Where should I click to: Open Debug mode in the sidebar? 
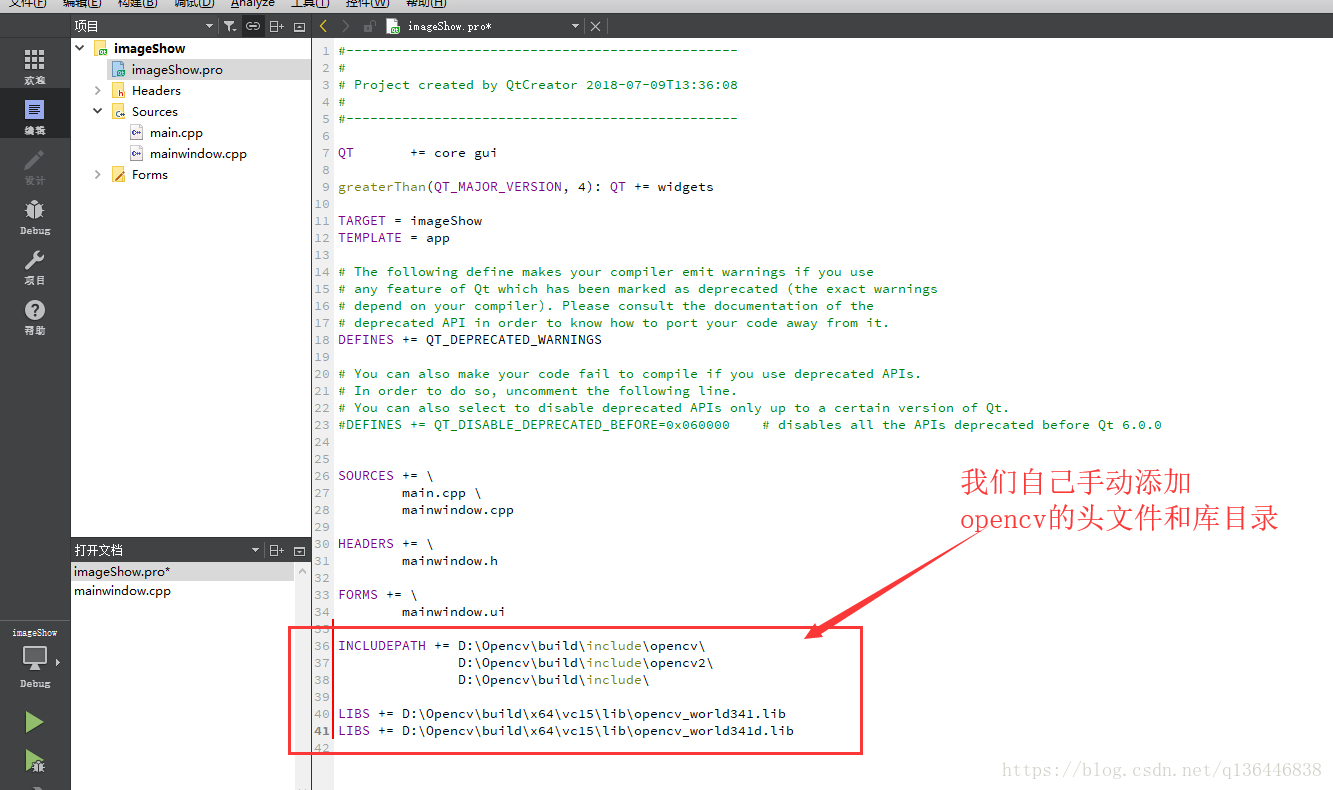click(35, 216)
